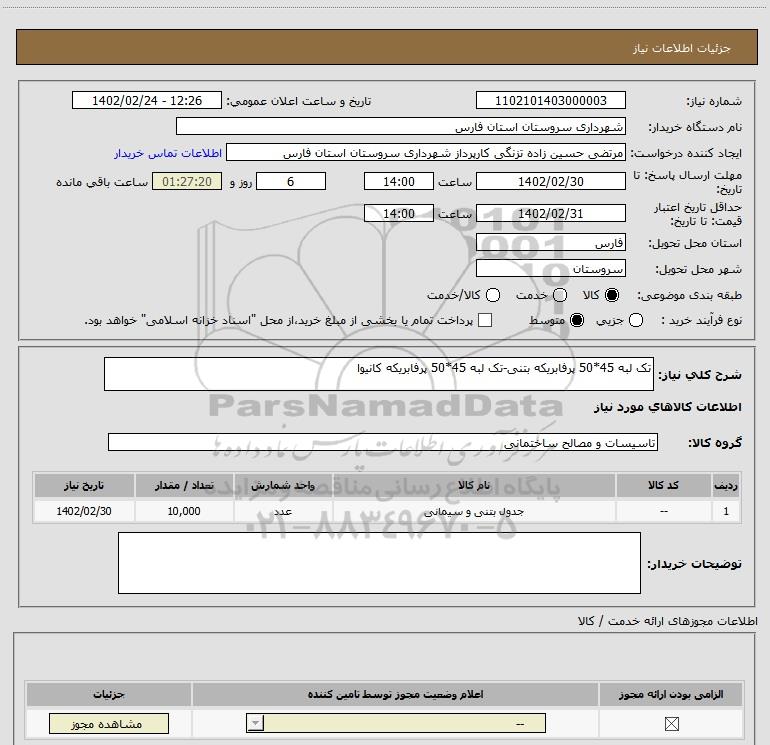Click the buyer name field شهرداری سروستان
This screenshot has width=770, height=745.
(401, 126)
